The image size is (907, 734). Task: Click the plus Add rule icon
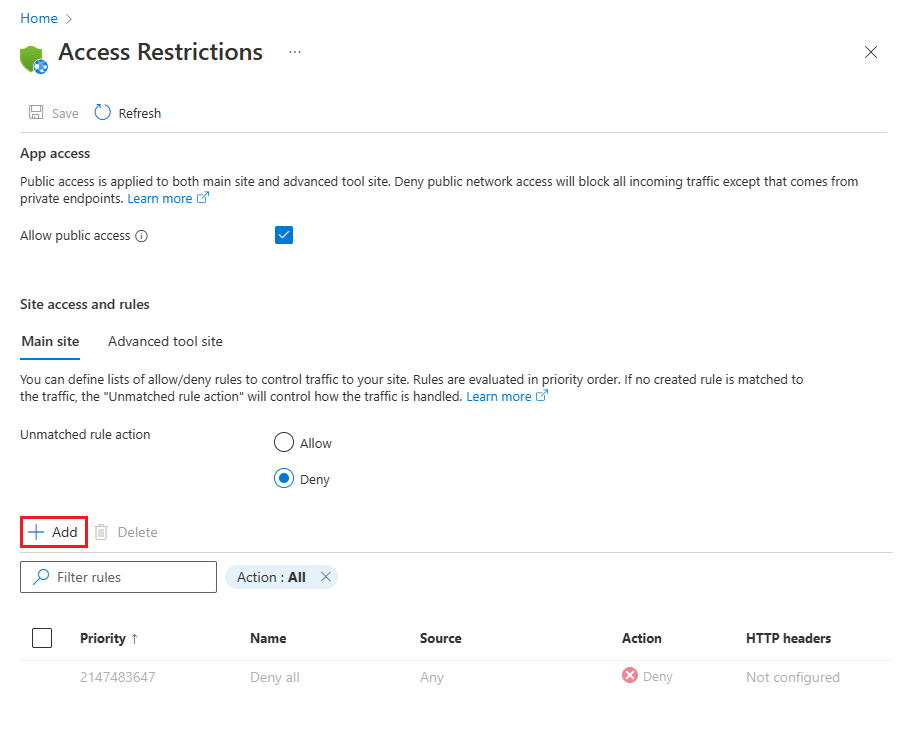[x=37, y=532]
